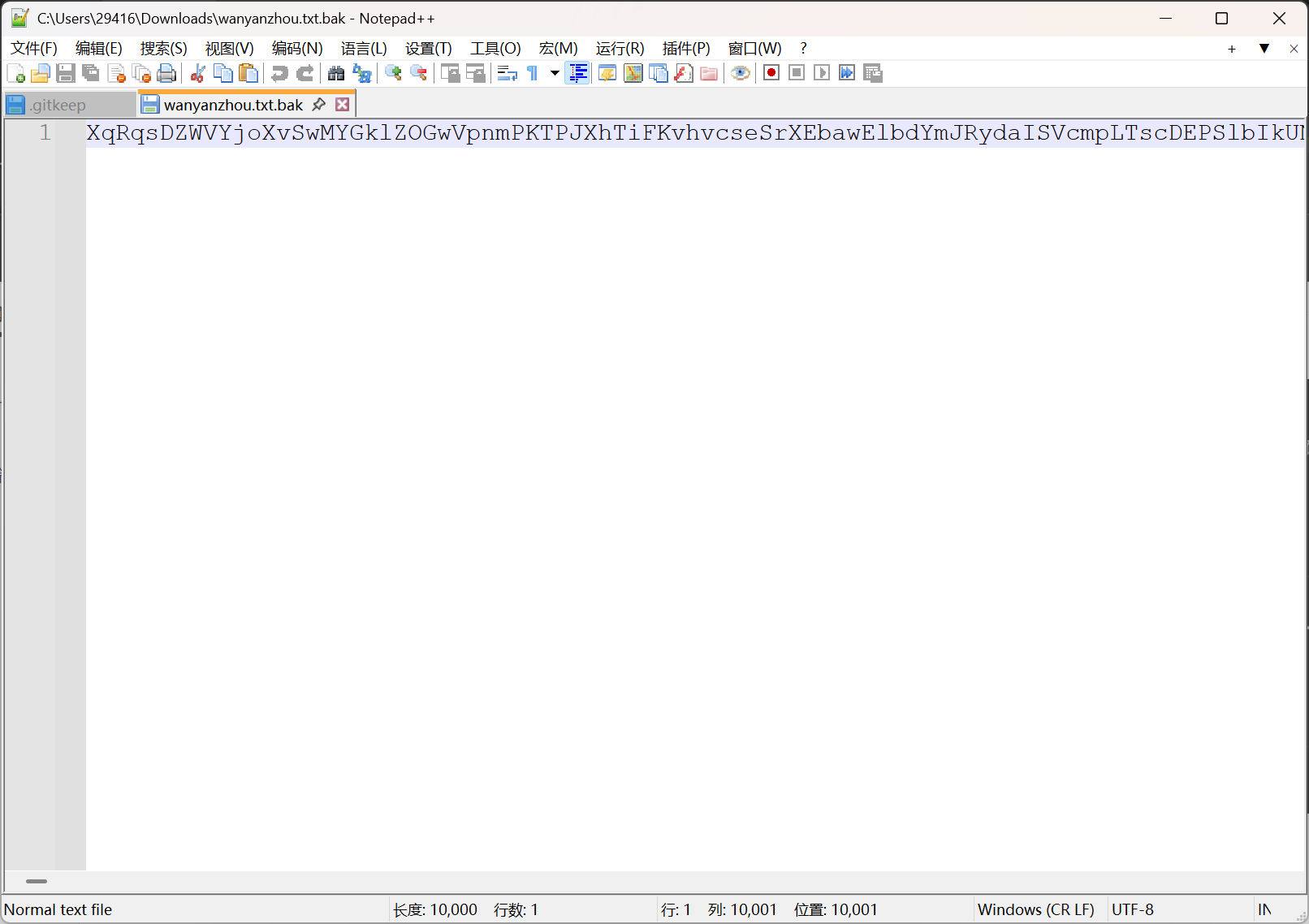Viewport: 1309px width, 924px height.
Task: Click the Save file disk icon
Action: [66, 74]
